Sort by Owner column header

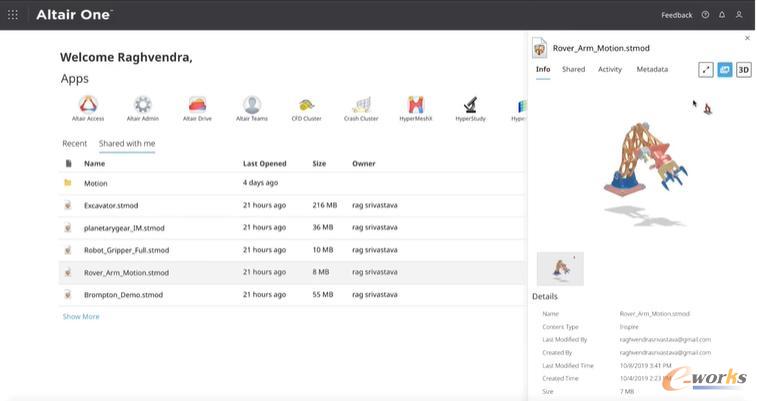[364, 164]
